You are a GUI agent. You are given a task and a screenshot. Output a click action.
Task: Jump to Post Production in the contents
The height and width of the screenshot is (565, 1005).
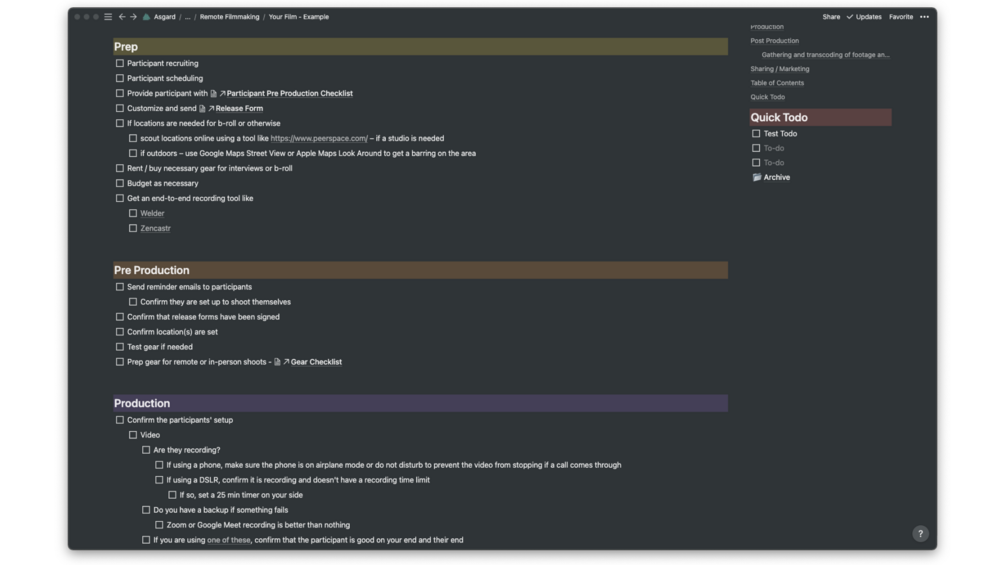pyautogui.click(x=775, y=41)
